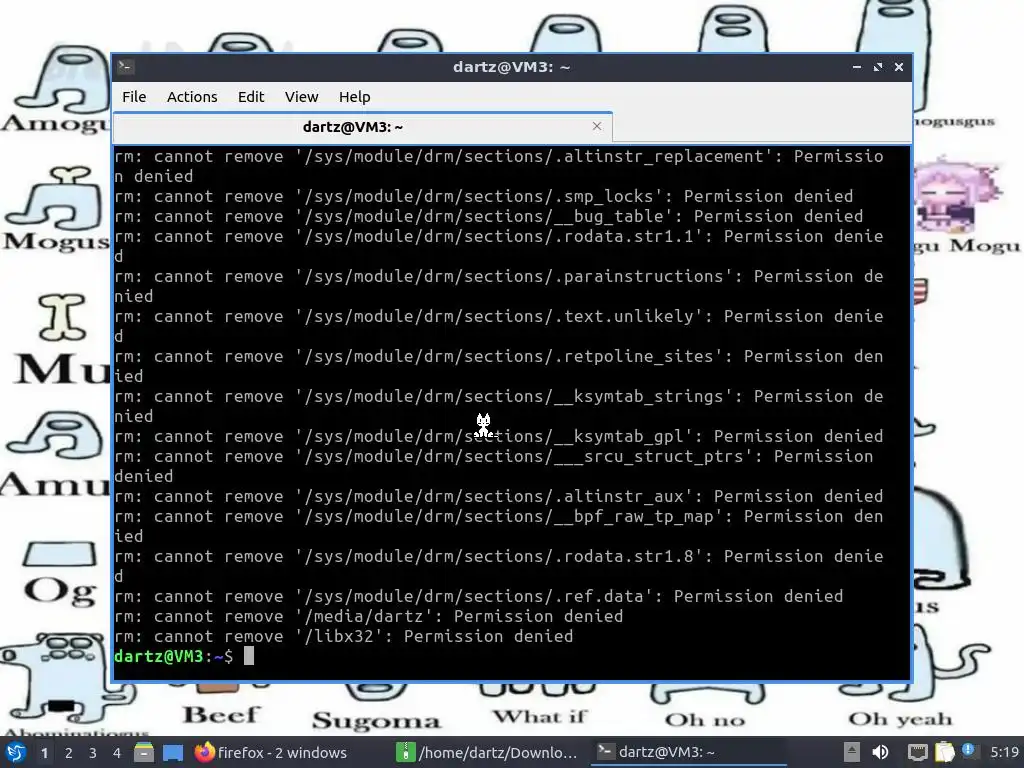
Task: Maximize the terminal window
Action: coord(878,67)
